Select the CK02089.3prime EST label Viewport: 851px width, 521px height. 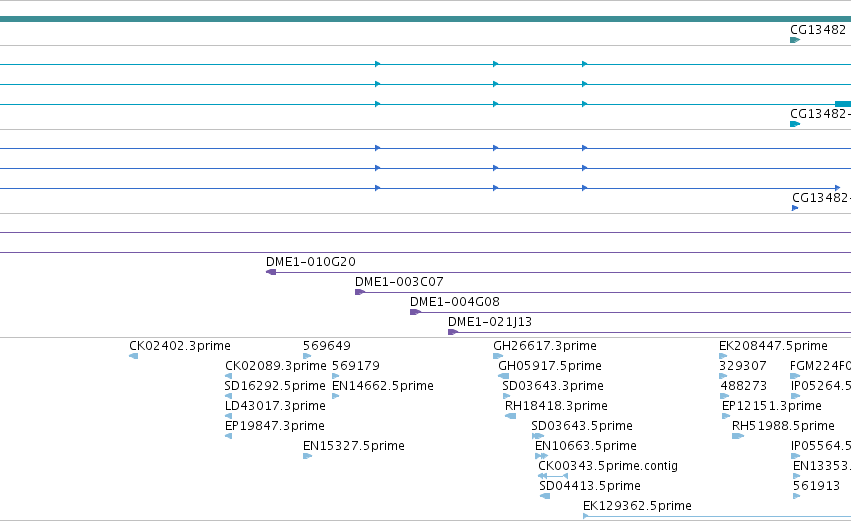tap(276, 366)
